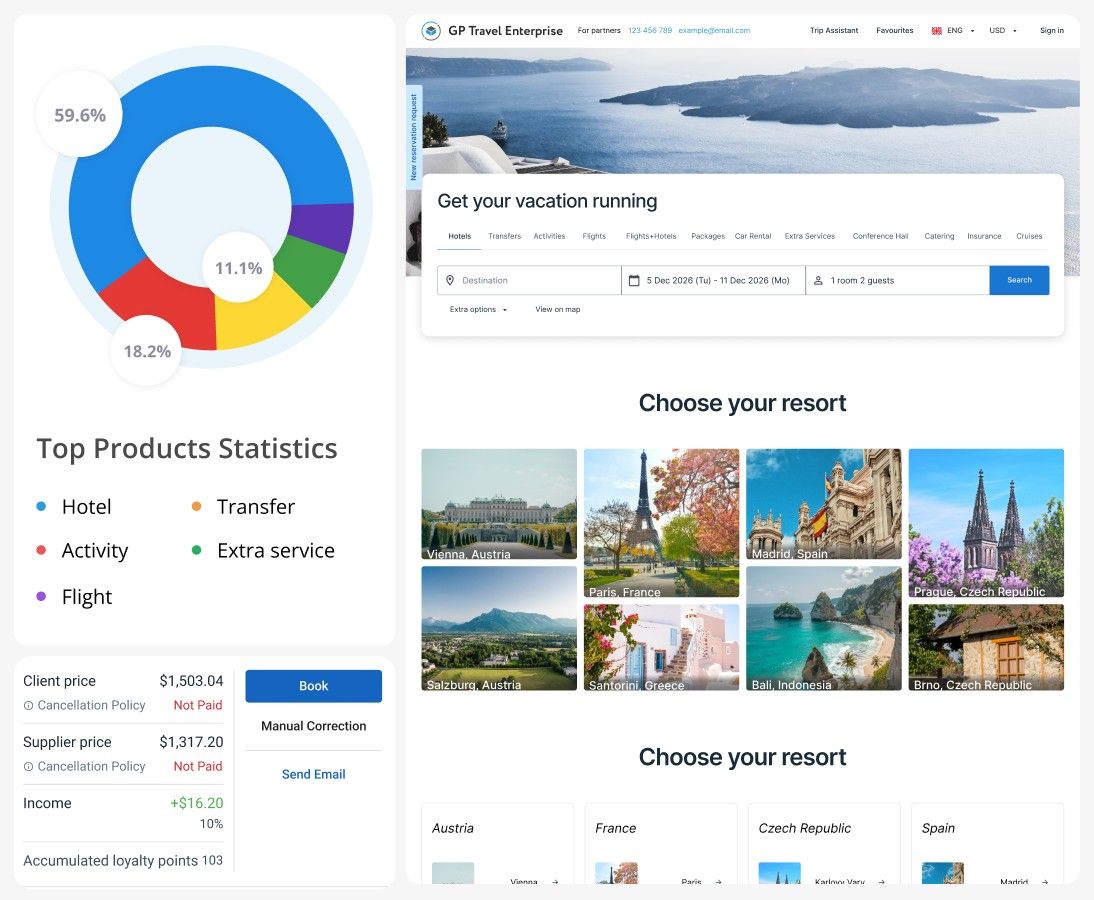
Task: Click the guests person icon
Action: tap(818, 280)
